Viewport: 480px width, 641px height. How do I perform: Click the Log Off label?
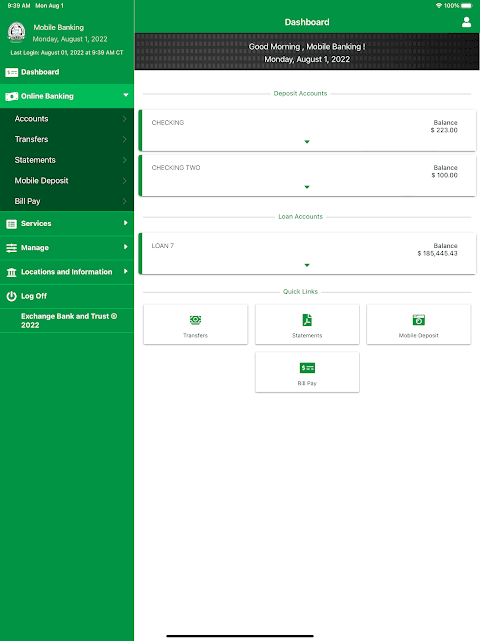pyautogui.click(x=34, y=296)
